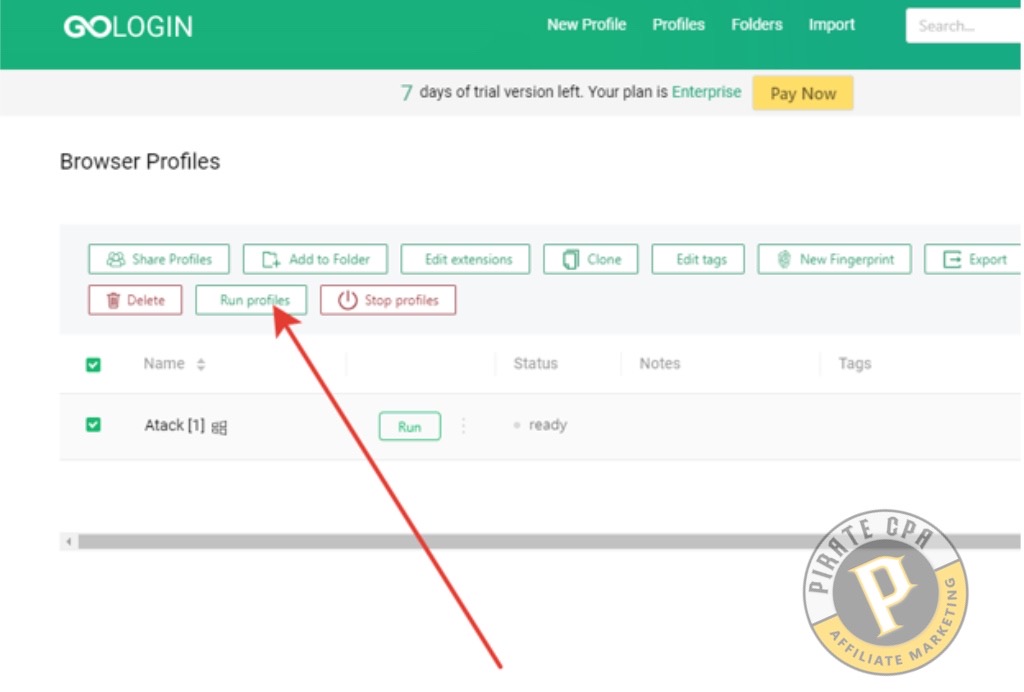The image size is (1024, 692).
Task: Click the horizontal scrollbar track
Action: tap(549, 542)
